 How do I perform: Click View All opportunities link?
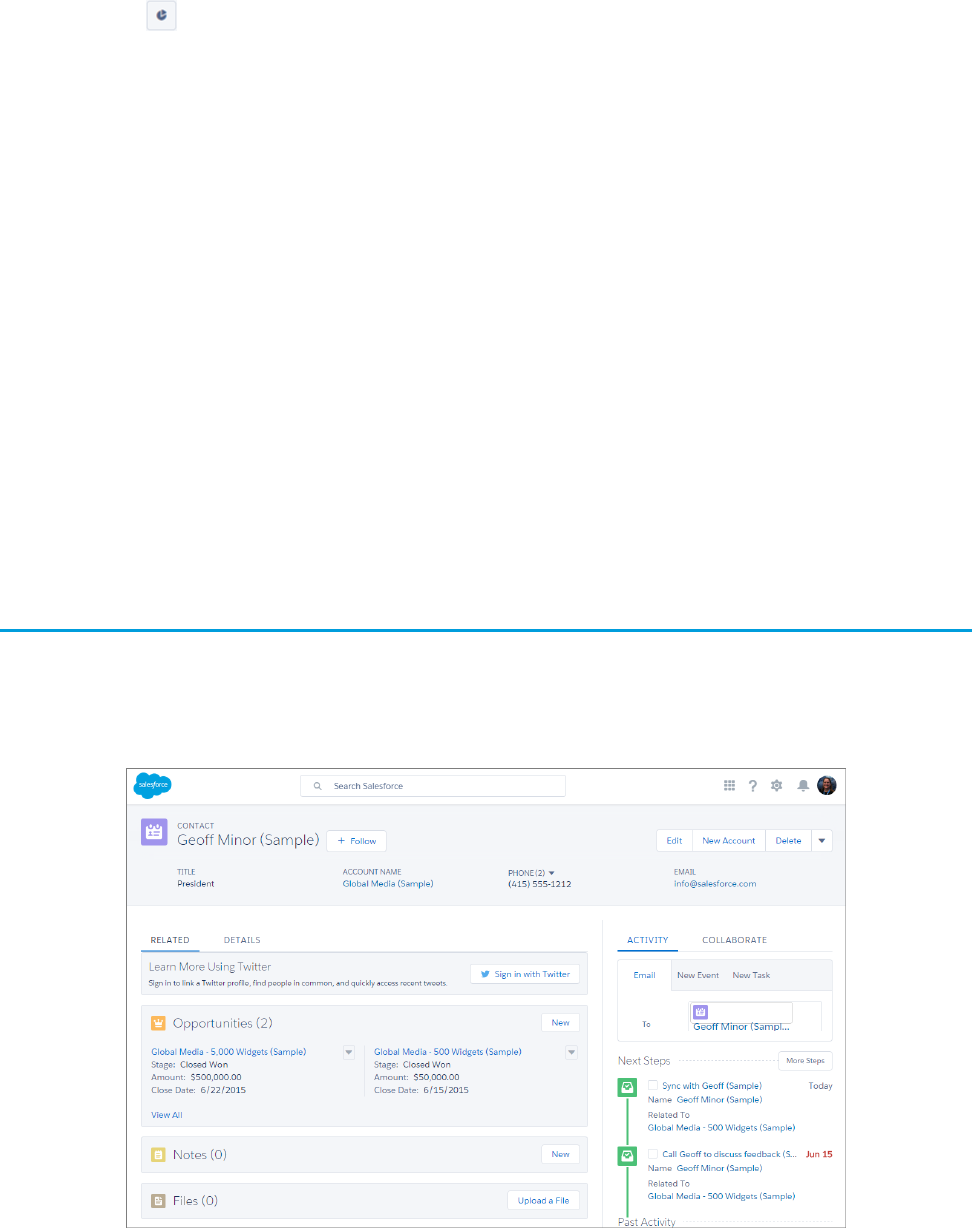[x=167, y=1115]
